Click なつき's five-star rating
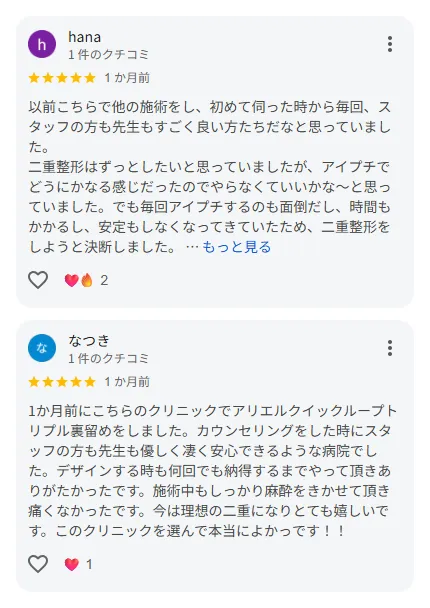The height and width of the screenshot is (608, 430). tap(62, 382)
